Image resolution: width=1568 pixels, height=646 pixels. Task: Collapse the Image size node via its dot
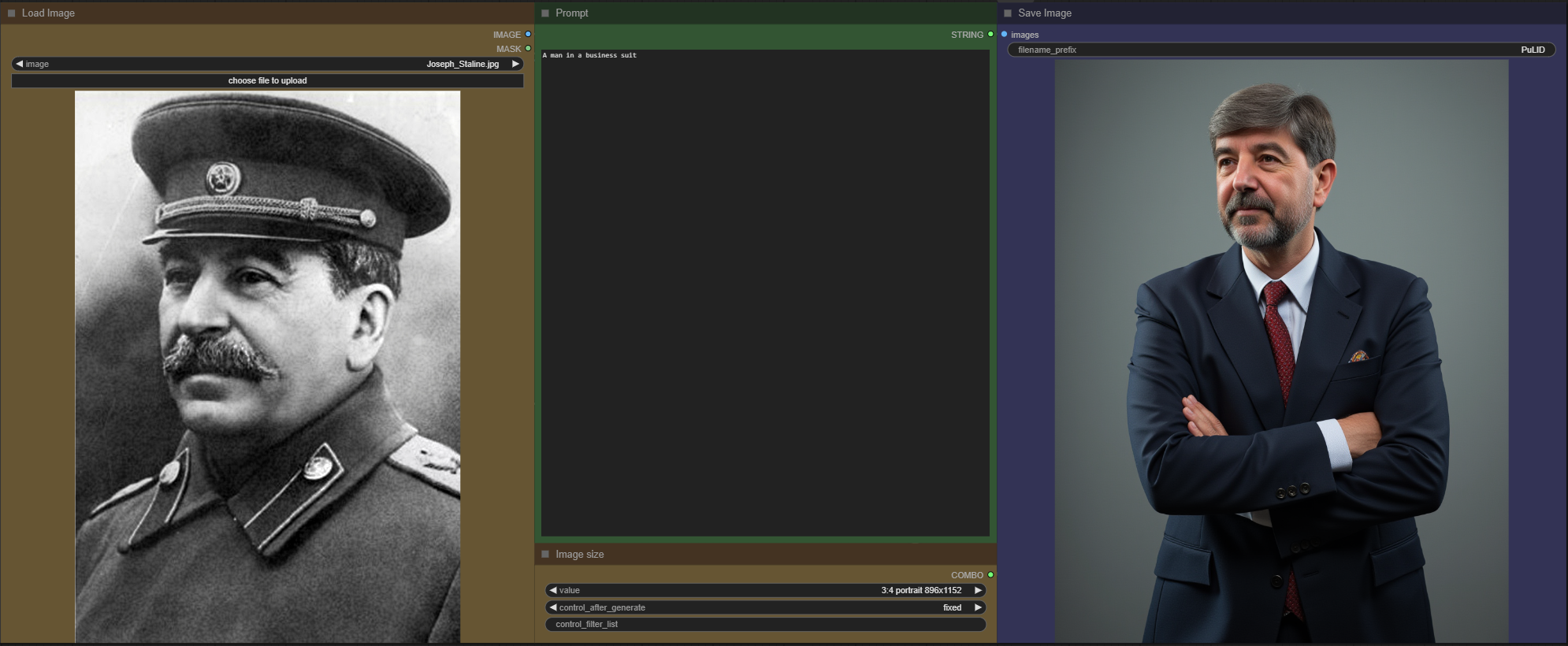(545, 555)
